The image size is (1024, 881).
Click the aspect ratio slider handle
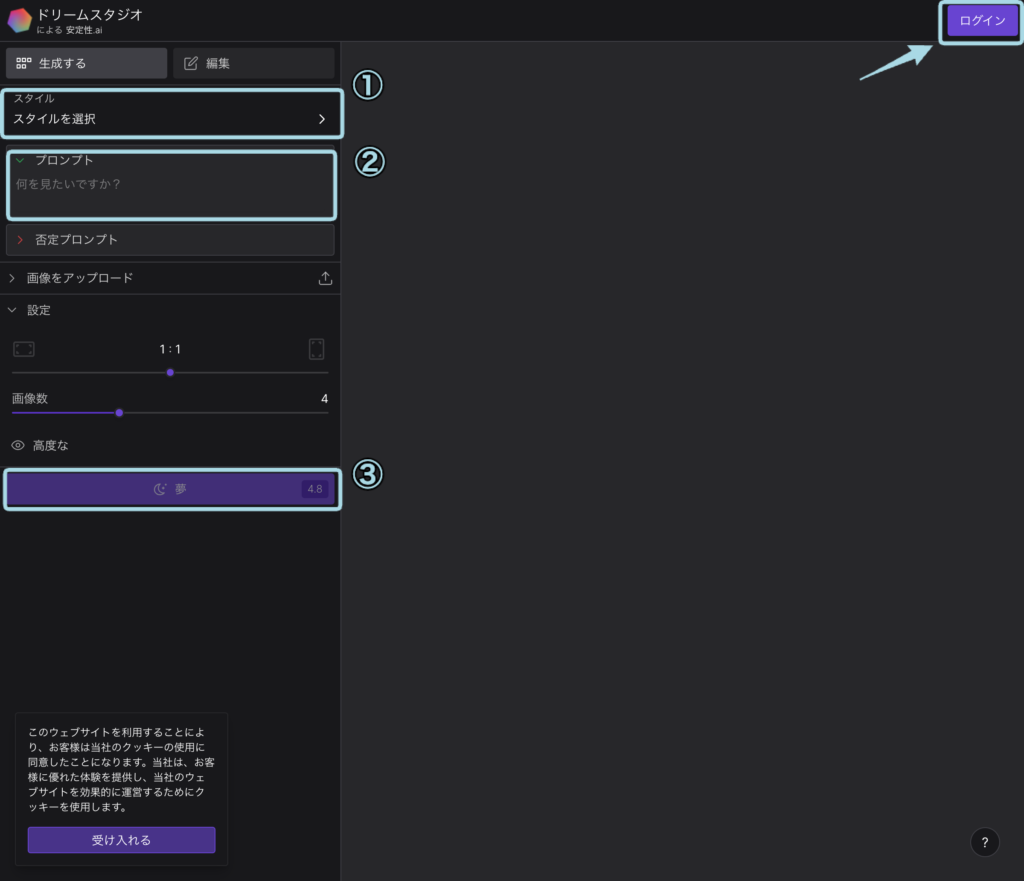[x=170, y=372]
